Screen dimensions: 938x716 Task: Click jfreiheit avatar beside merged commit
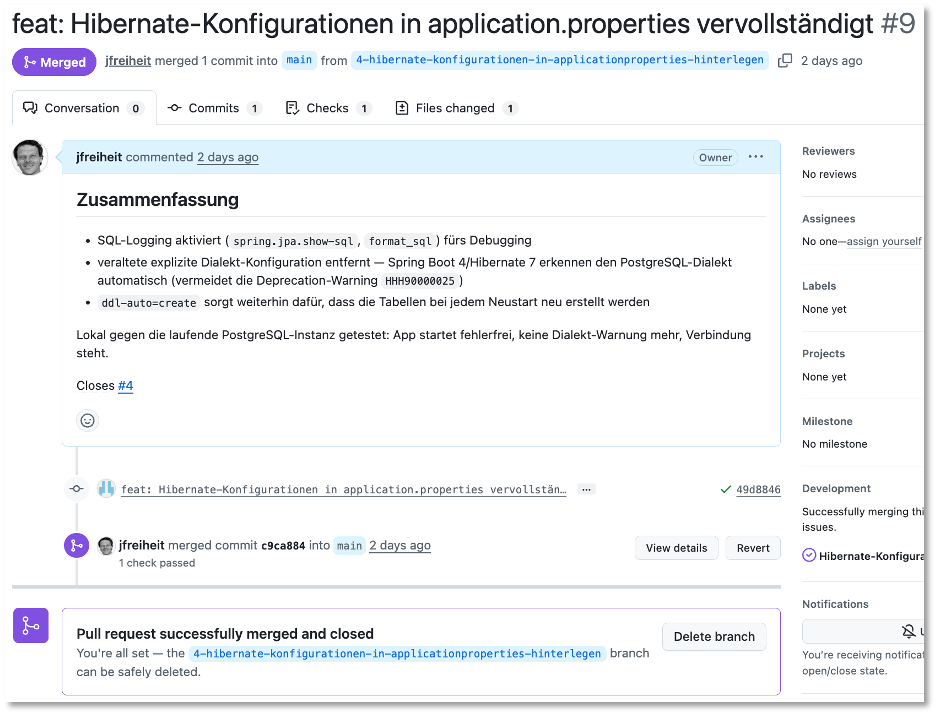point(106,546)
